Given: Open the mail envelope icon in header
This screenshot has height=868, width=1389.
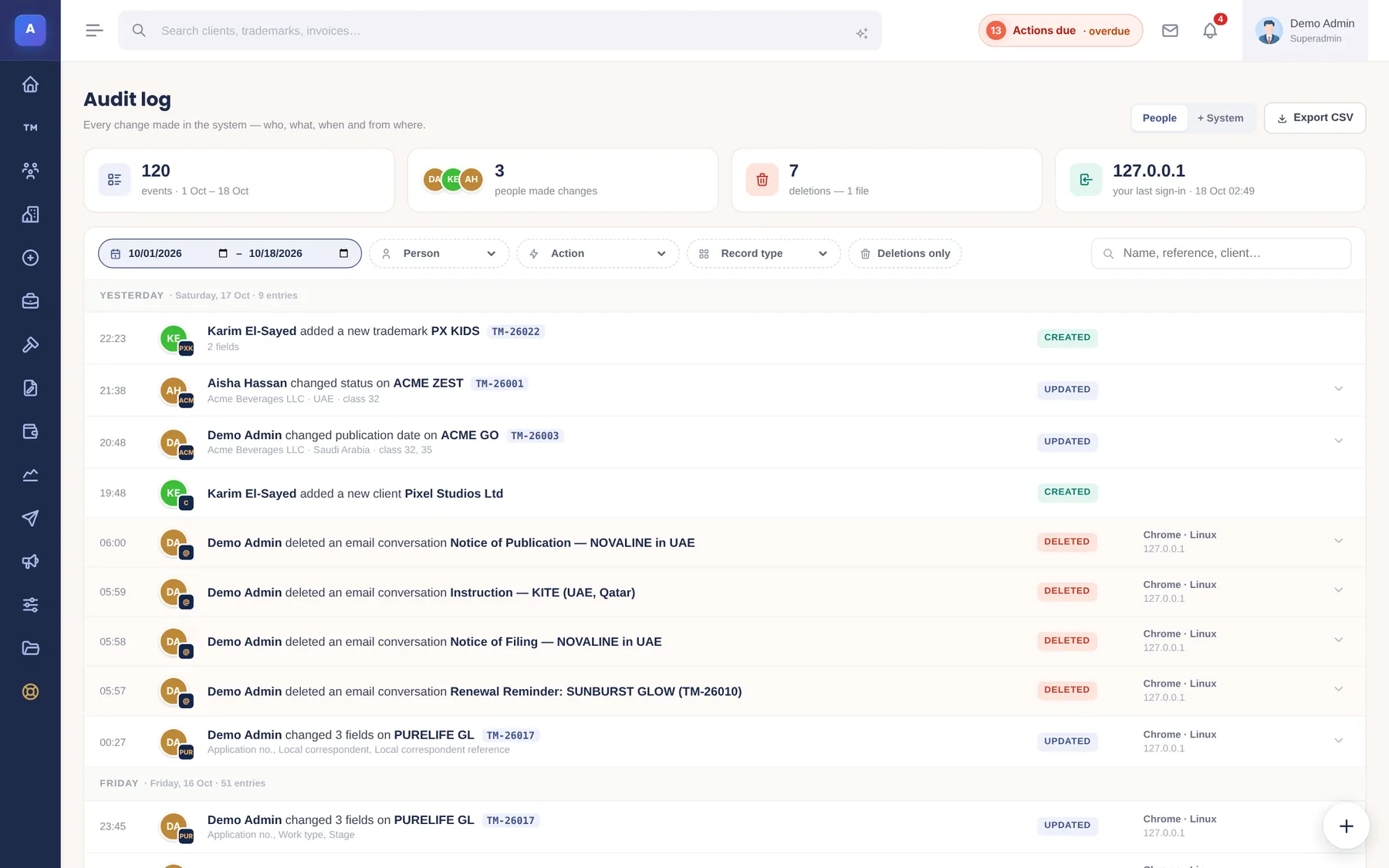Looking at the screenshot, I should pos(1170,30).
